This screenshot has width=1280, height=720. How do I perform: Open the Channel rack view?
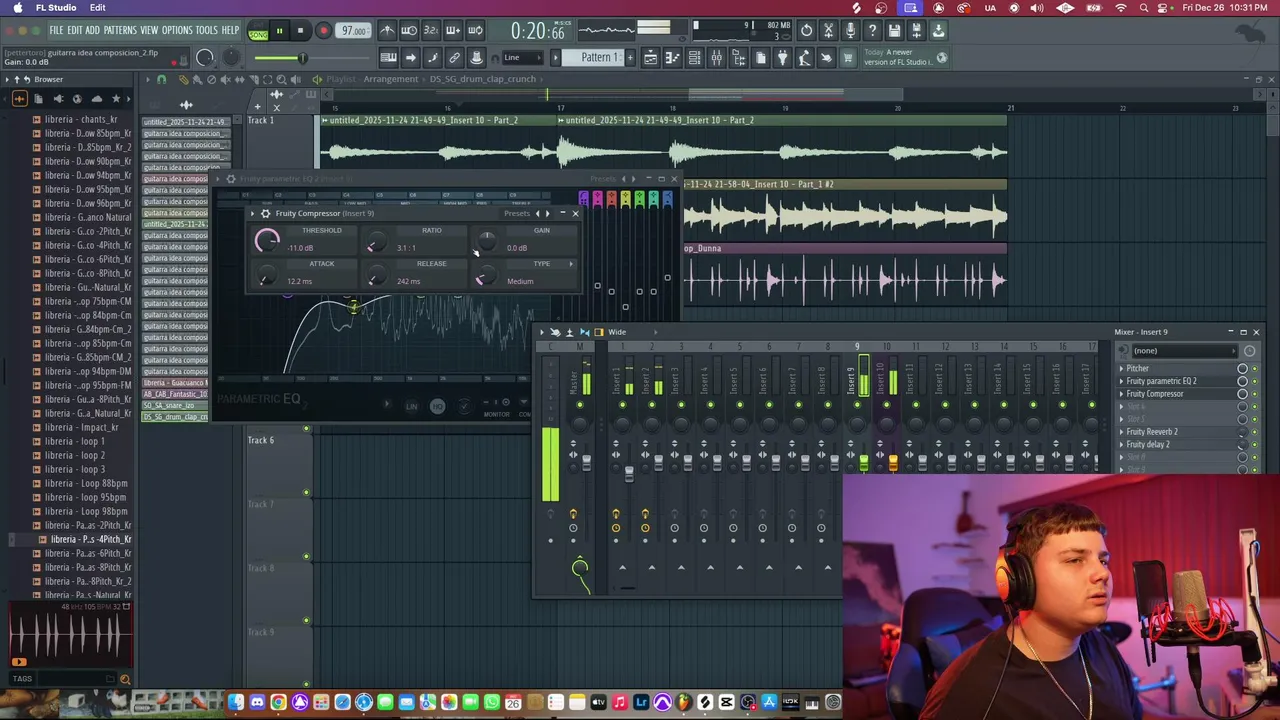[x=694, y=57]
